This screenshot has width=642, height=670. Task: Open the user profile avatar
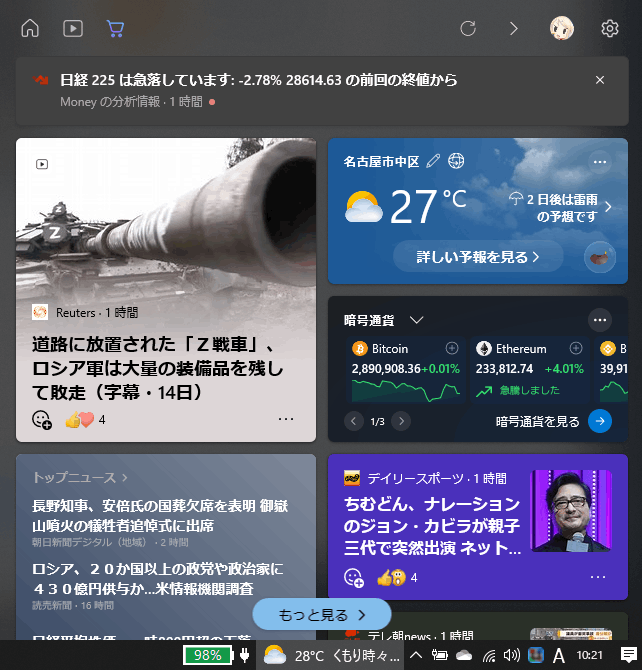point(562,28)
